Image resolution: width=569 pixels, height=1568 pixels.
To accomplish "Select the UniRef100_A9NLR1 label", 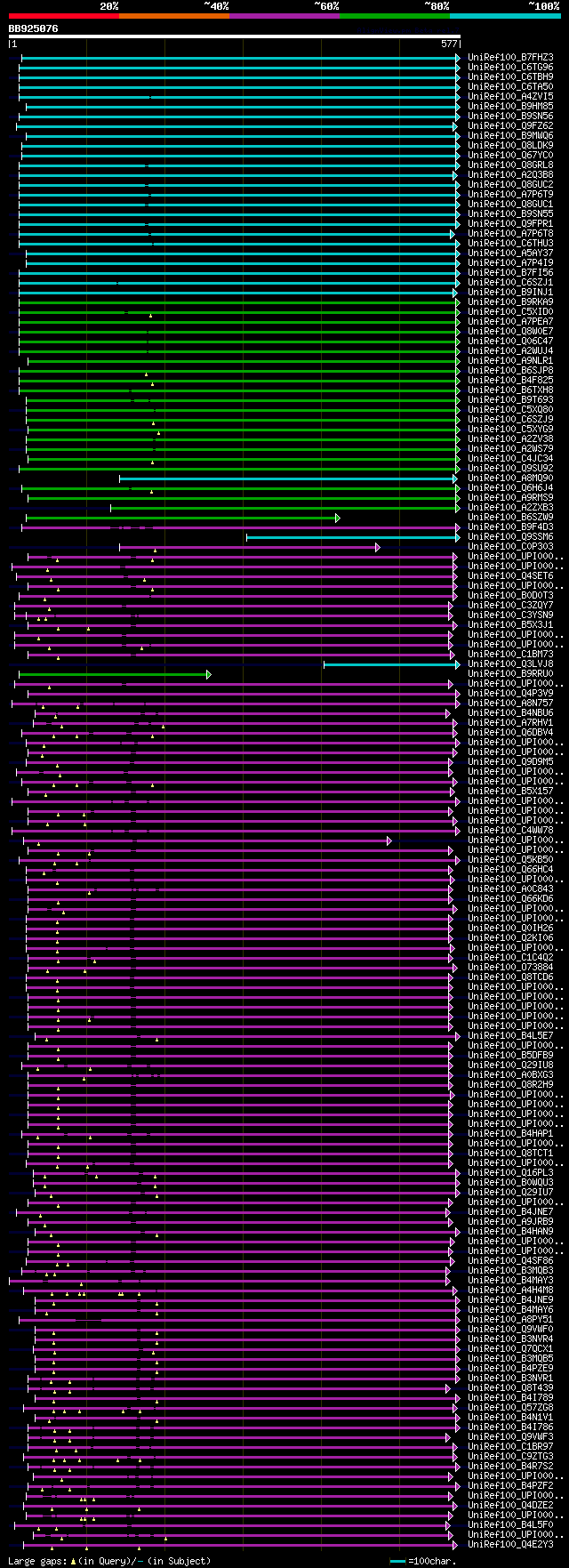I will point(510,361).
